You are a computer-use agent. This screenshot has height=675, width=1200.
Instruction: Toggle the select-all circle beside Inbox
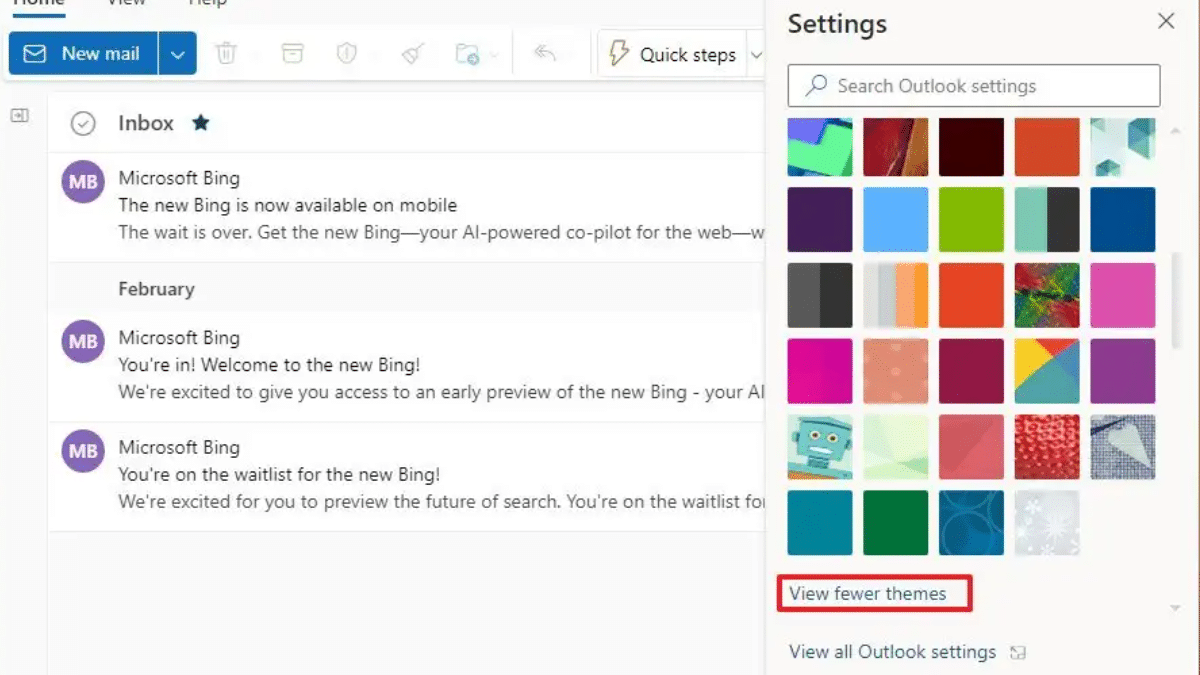83,123
